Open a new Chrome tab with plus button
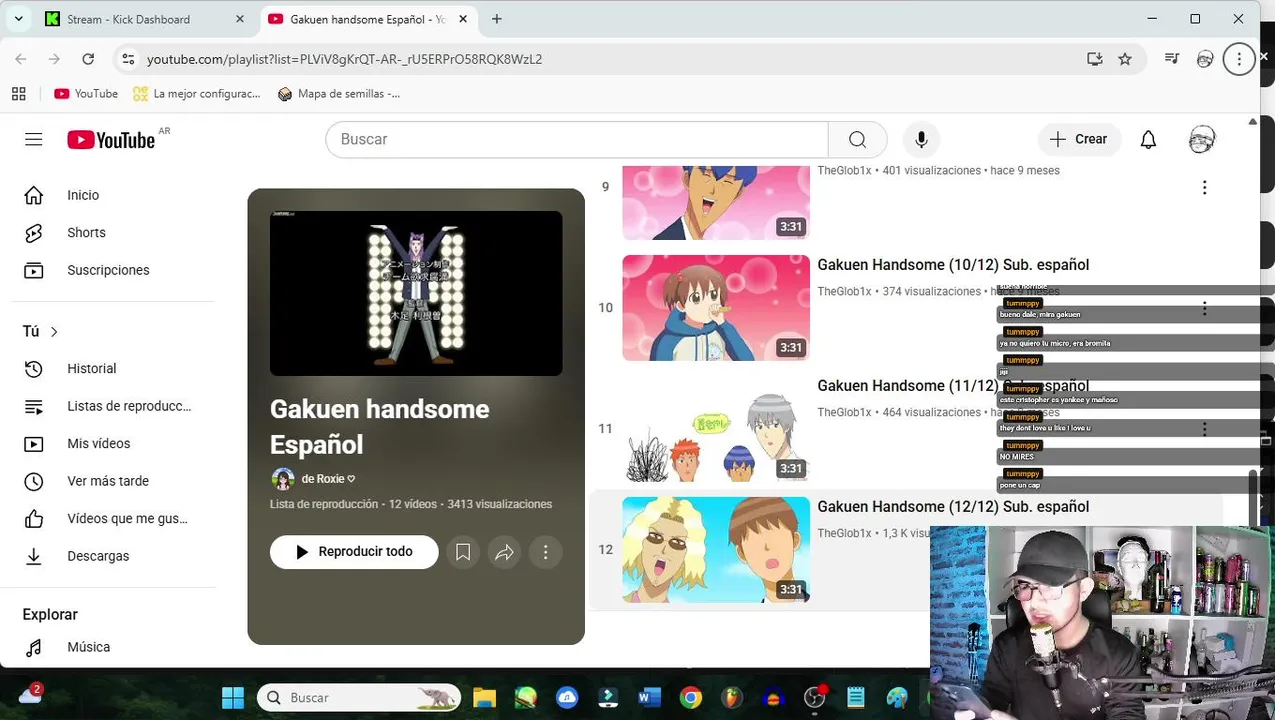 point(497,19)
